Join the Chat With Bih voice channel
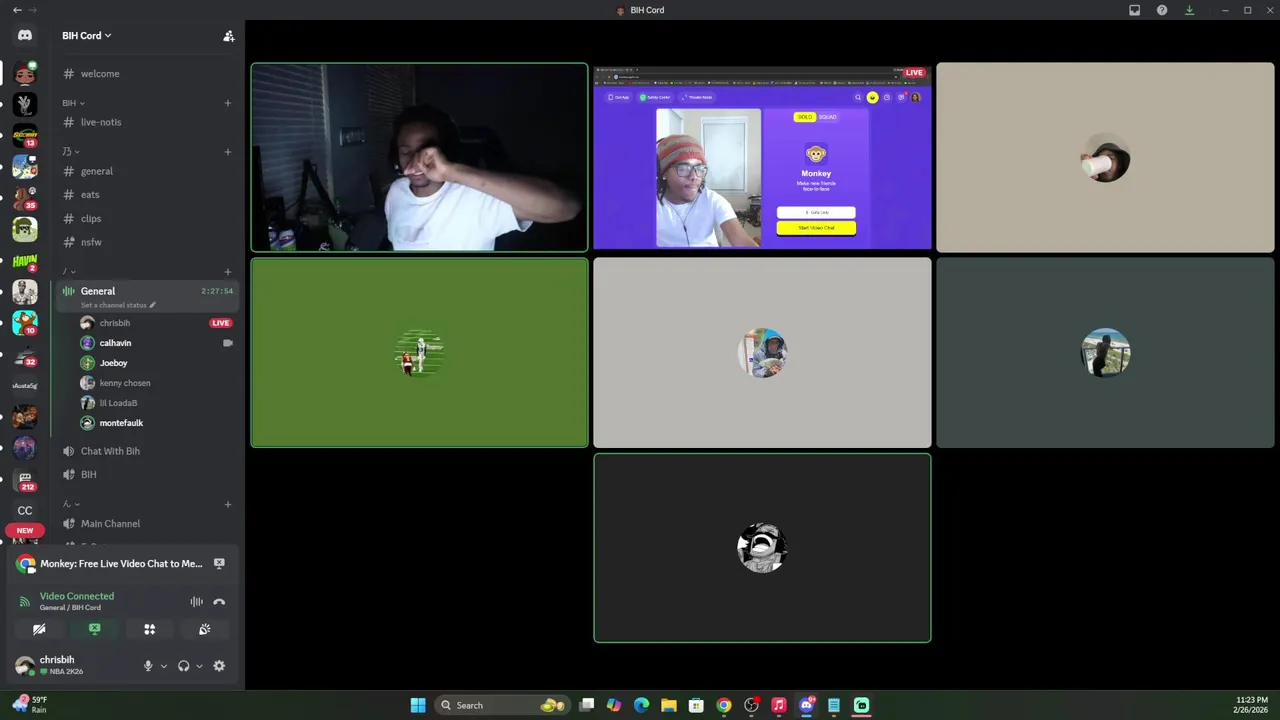 (147, 451)
